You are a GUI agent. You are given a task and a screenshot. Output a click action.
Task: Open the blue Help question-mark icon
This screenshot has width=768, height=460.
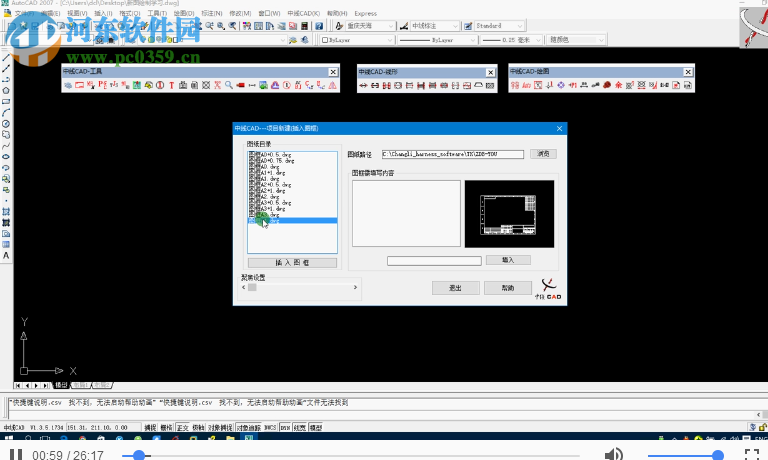tap(319, 26)
